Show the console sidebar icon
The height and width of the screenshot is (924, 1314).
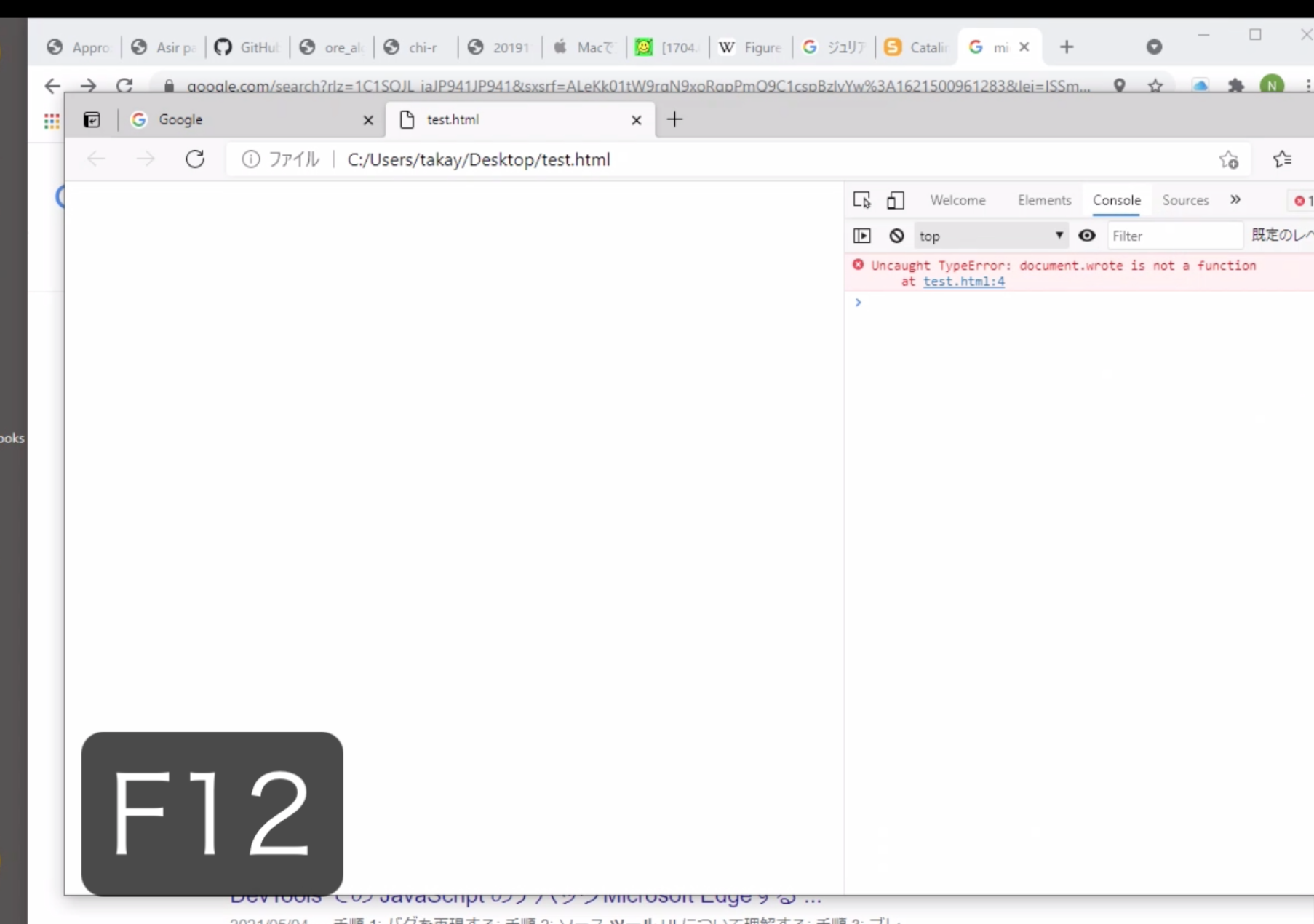tap(862, 236)
